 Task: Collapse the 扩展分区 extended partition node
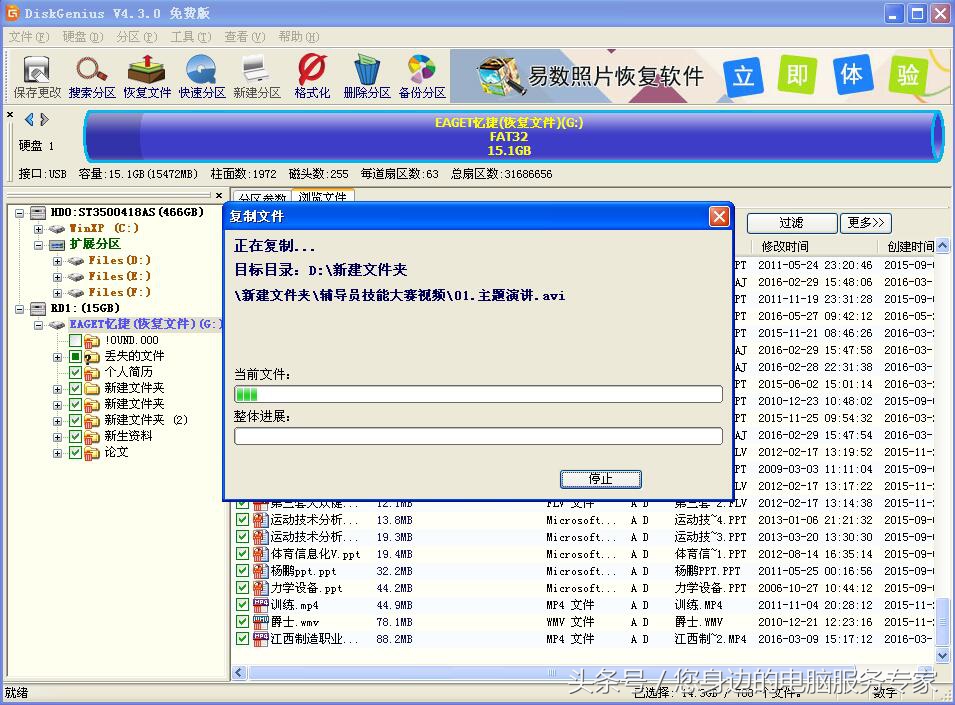click(38, 245)
